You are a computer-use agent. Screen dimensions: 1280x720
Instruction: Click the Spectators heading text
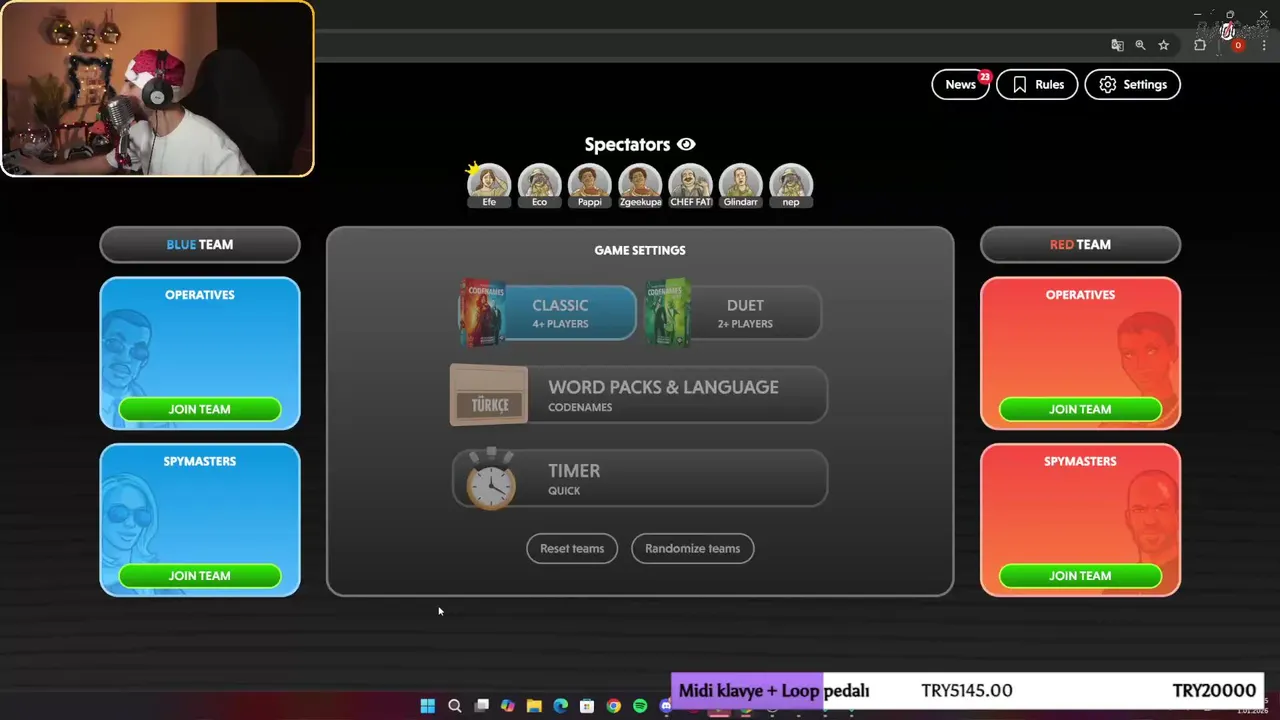(627, 145)
